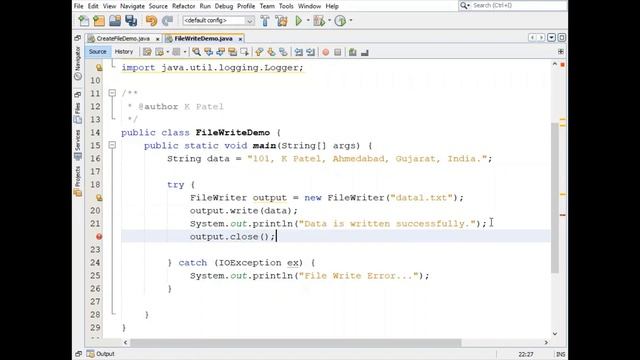640x360 pixels.
Task: Click the New File toolbar icon
Action: point(84,20)
